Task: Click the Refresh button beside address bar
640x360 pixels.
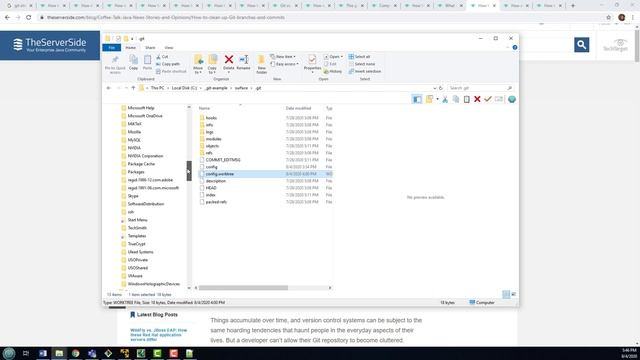Action: point(441,88)
